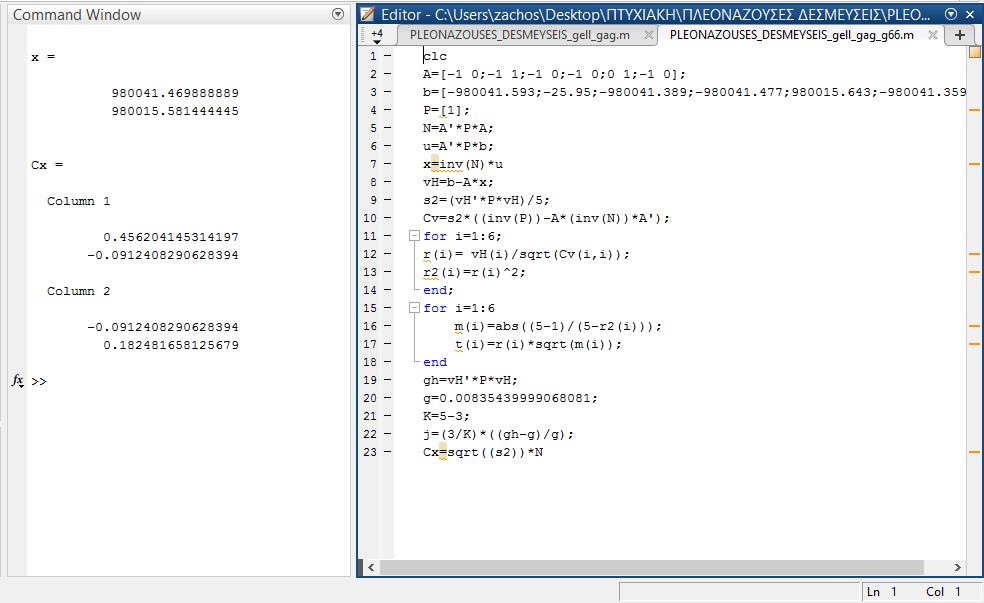The width and height of the screenshot is (984, 603).
Task: Set breakpoint dash on line 7
Action: 387,164
